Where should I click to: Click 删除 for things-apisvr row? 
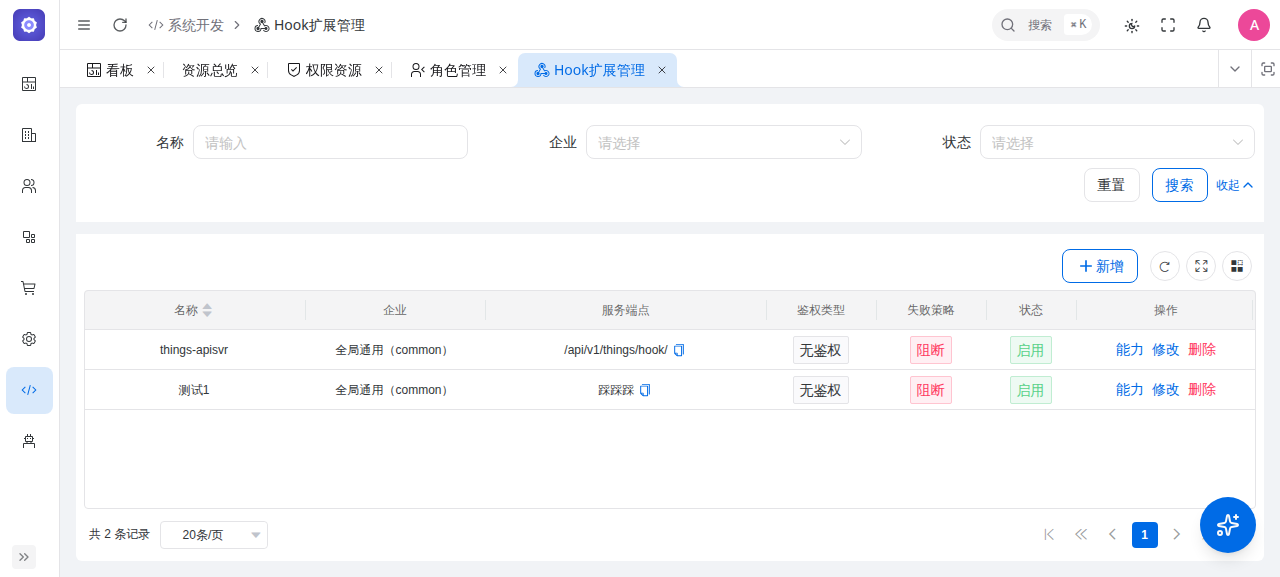coord(1202,350)
